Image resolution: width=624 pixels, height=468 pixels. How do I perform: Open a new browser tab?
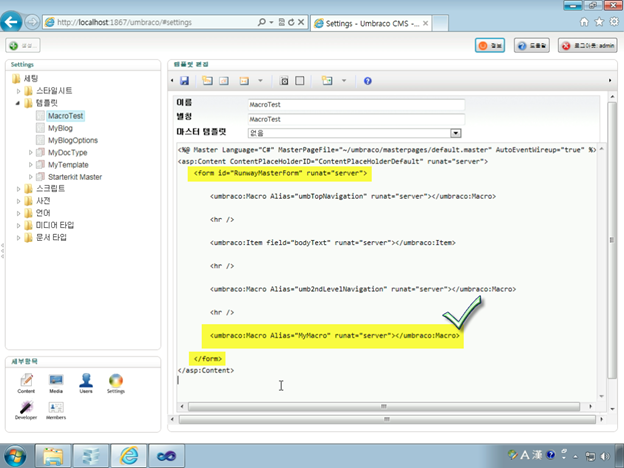440,23
